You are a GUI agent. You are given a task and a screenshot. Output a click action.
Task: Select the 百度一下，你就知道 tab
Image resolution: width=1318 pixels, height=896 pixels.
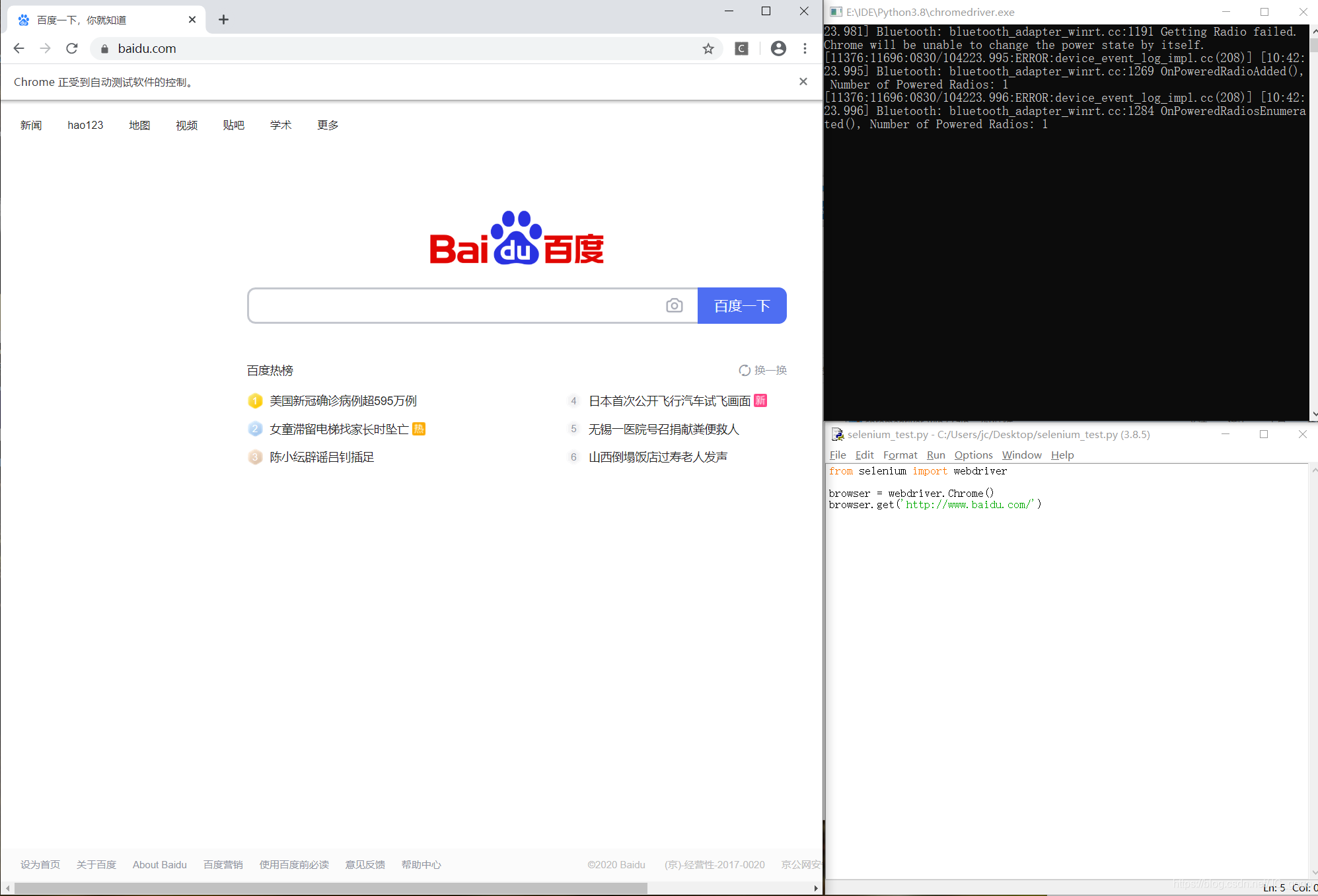pos(106,20)
